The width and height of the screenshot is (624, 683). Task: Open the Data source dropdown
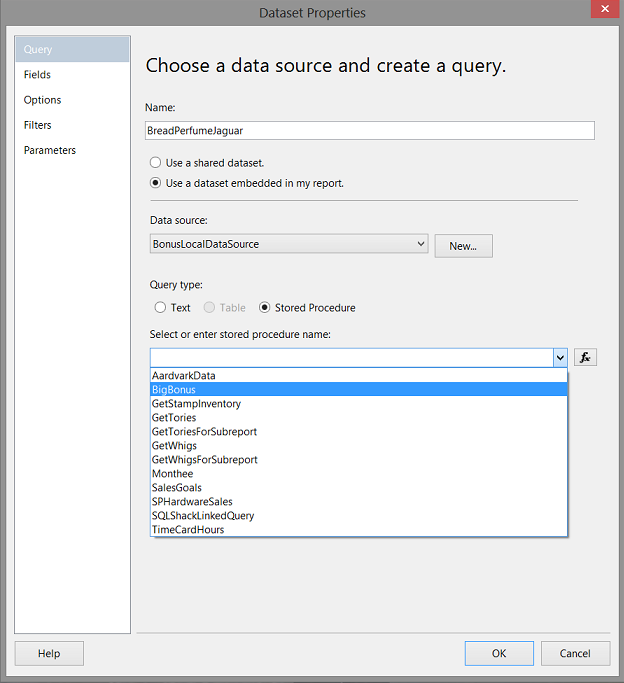point(420,244)
